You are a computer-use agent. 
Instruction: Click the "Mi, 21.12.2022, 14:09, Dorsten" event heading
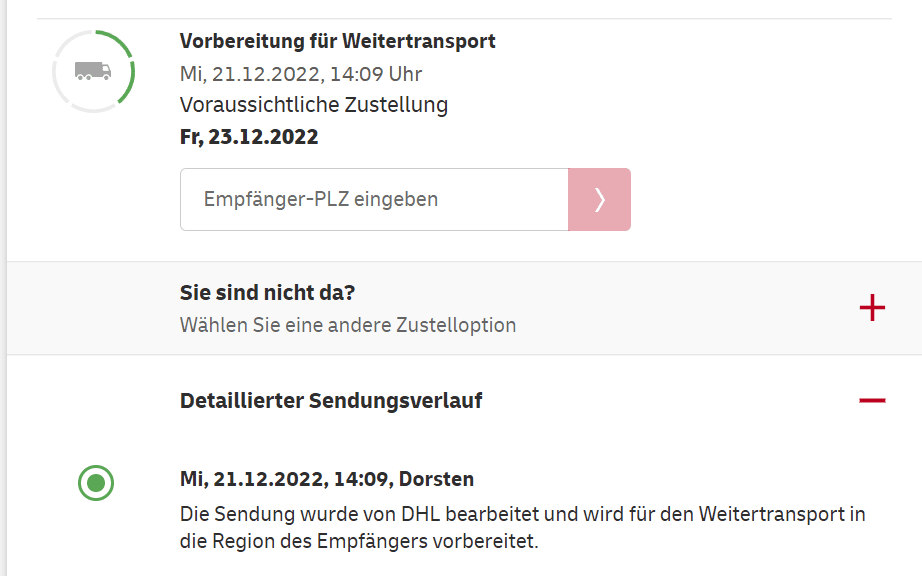tap(327, 479)
